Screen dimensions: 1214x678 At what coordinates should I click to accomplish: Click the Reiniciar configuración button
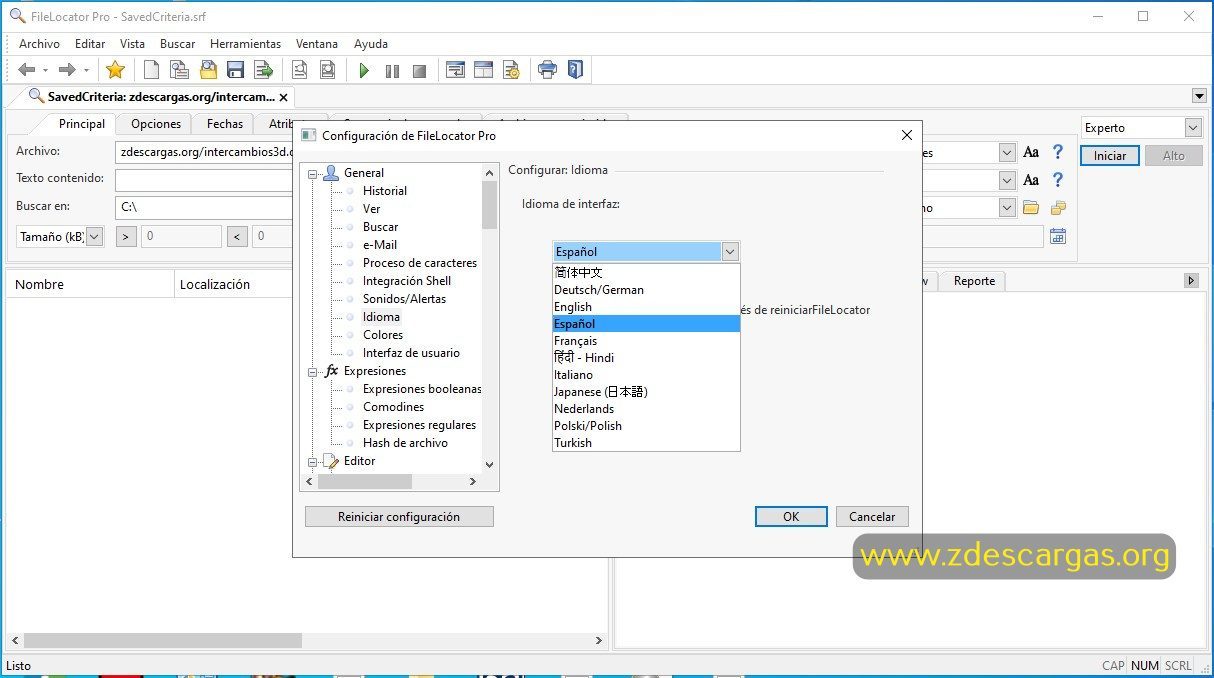coord(399,517)
